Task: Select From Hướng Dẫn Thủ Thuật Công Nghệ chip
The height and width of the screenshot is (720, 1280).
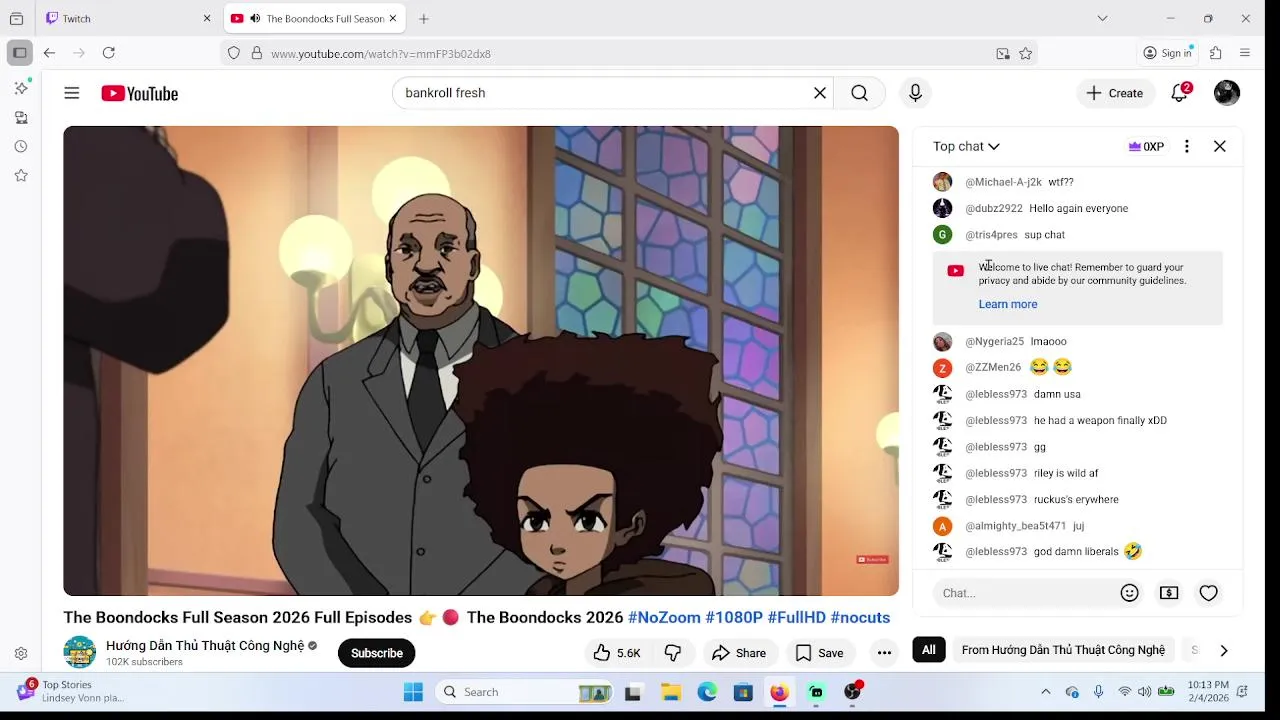Action: (1063, 650)
